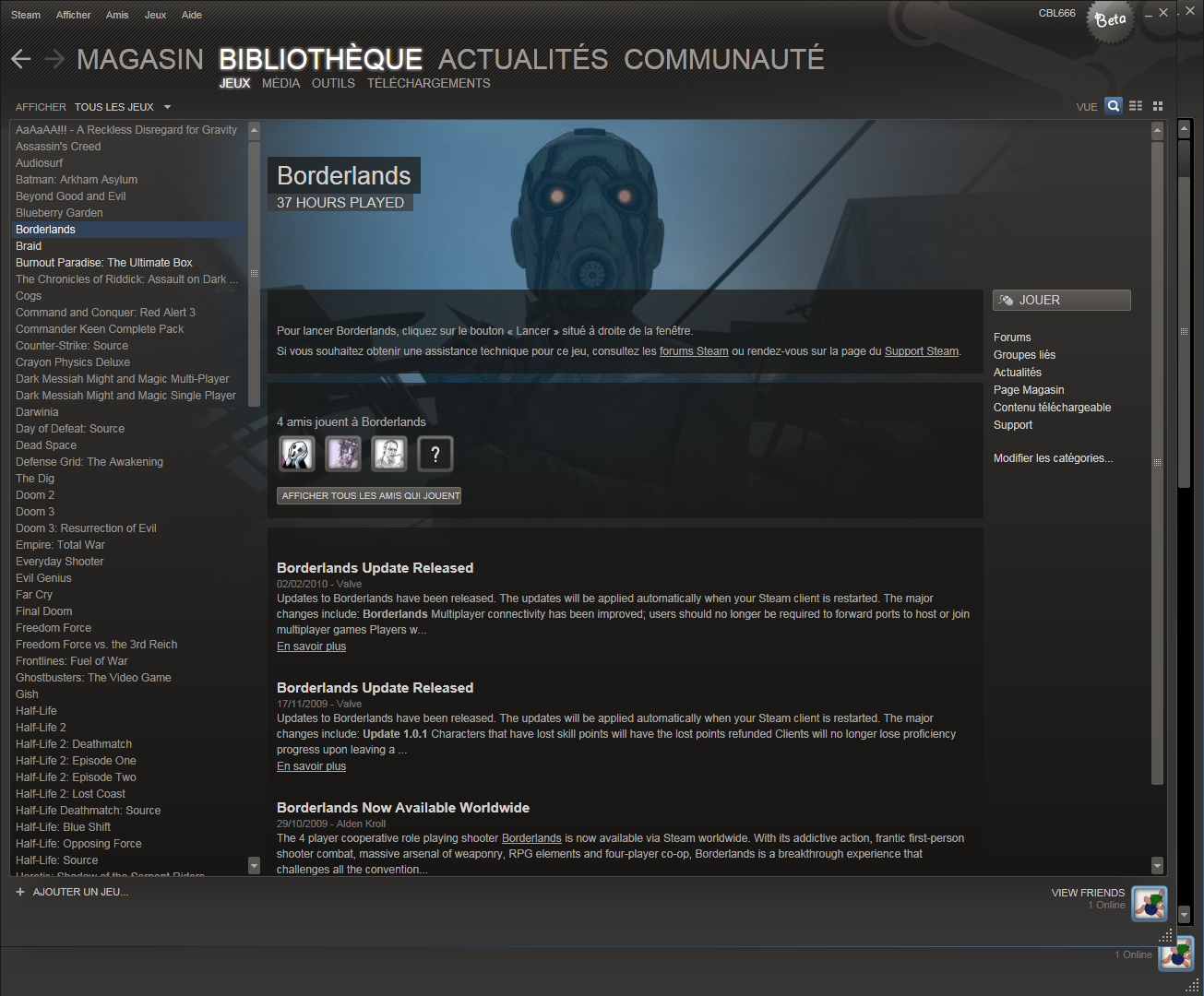This screenshot has width=1204, height=996.
Task: Open the Support Steam link in text
Action: coord(922,351)
